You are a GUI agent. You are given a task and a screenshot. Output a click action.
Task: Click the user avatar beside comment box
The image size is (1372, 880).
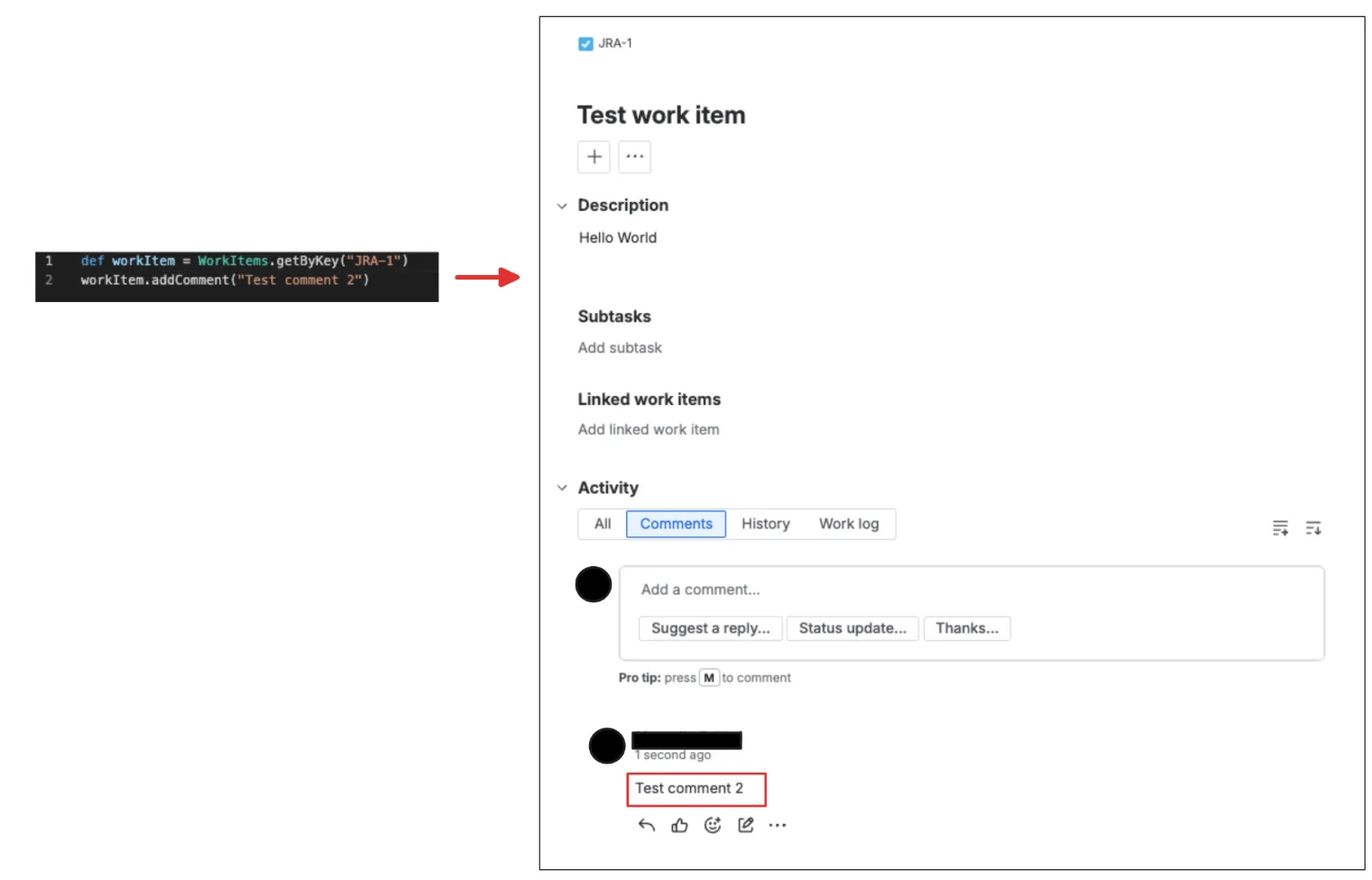pos(594,584)
